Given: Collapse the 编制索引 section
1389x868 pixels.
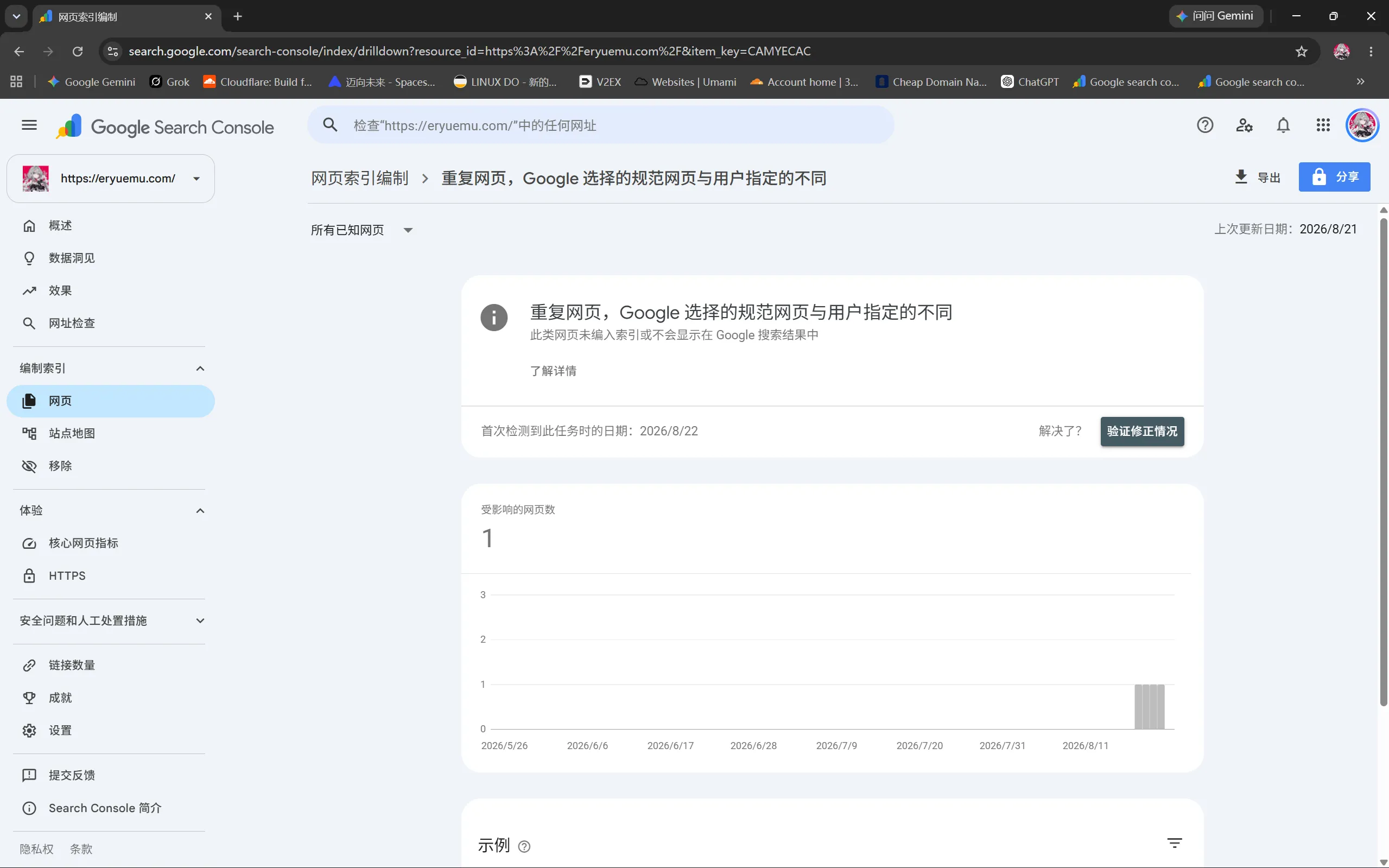Looking at the screenshot, I should tap(200, 369).
